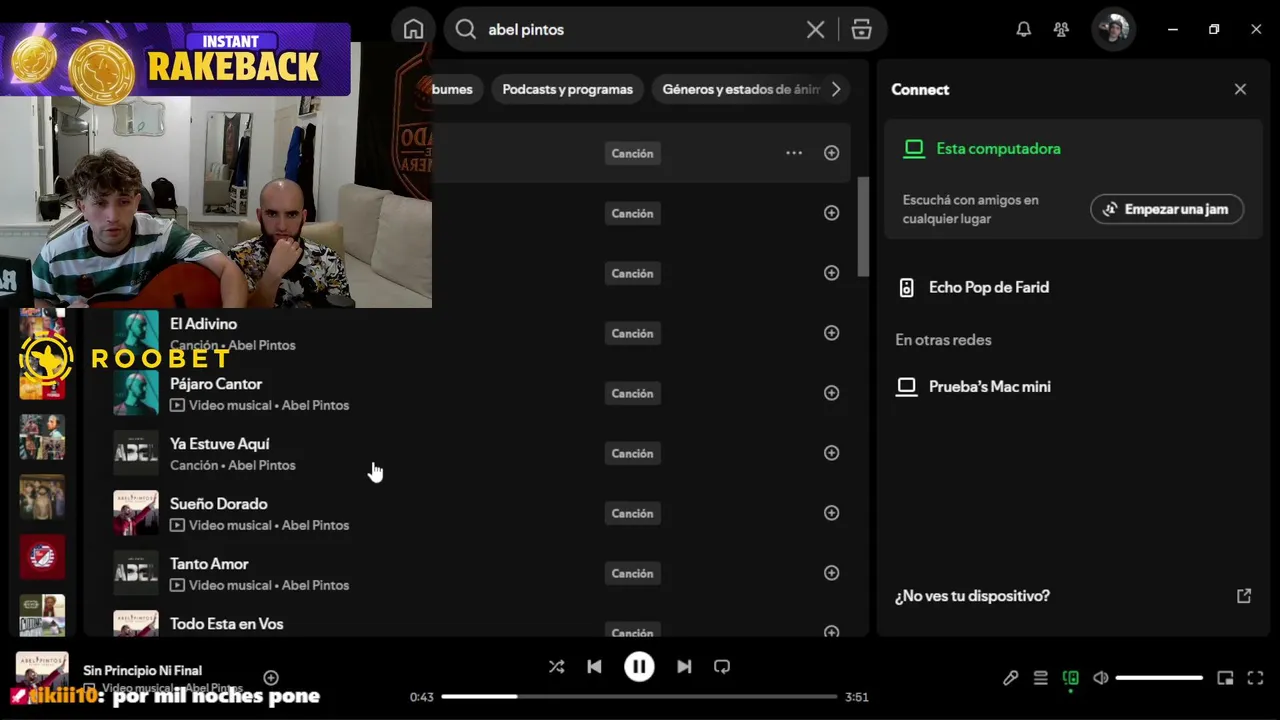This screenshot has width=1280, height=720.
Task: Click the Sueño Dorado cover thumbnail
Action: (135, 513)
